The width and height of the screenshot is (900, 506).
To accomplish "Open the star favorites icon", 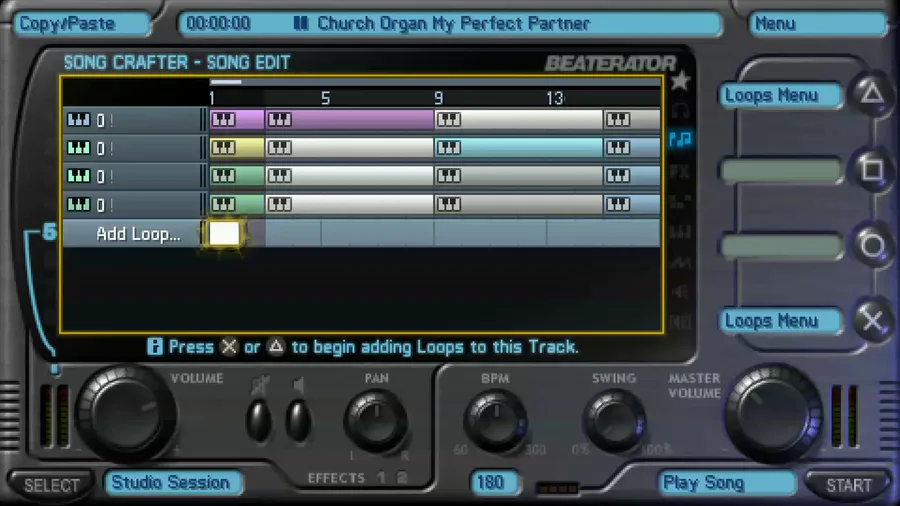I will [680, 81].
